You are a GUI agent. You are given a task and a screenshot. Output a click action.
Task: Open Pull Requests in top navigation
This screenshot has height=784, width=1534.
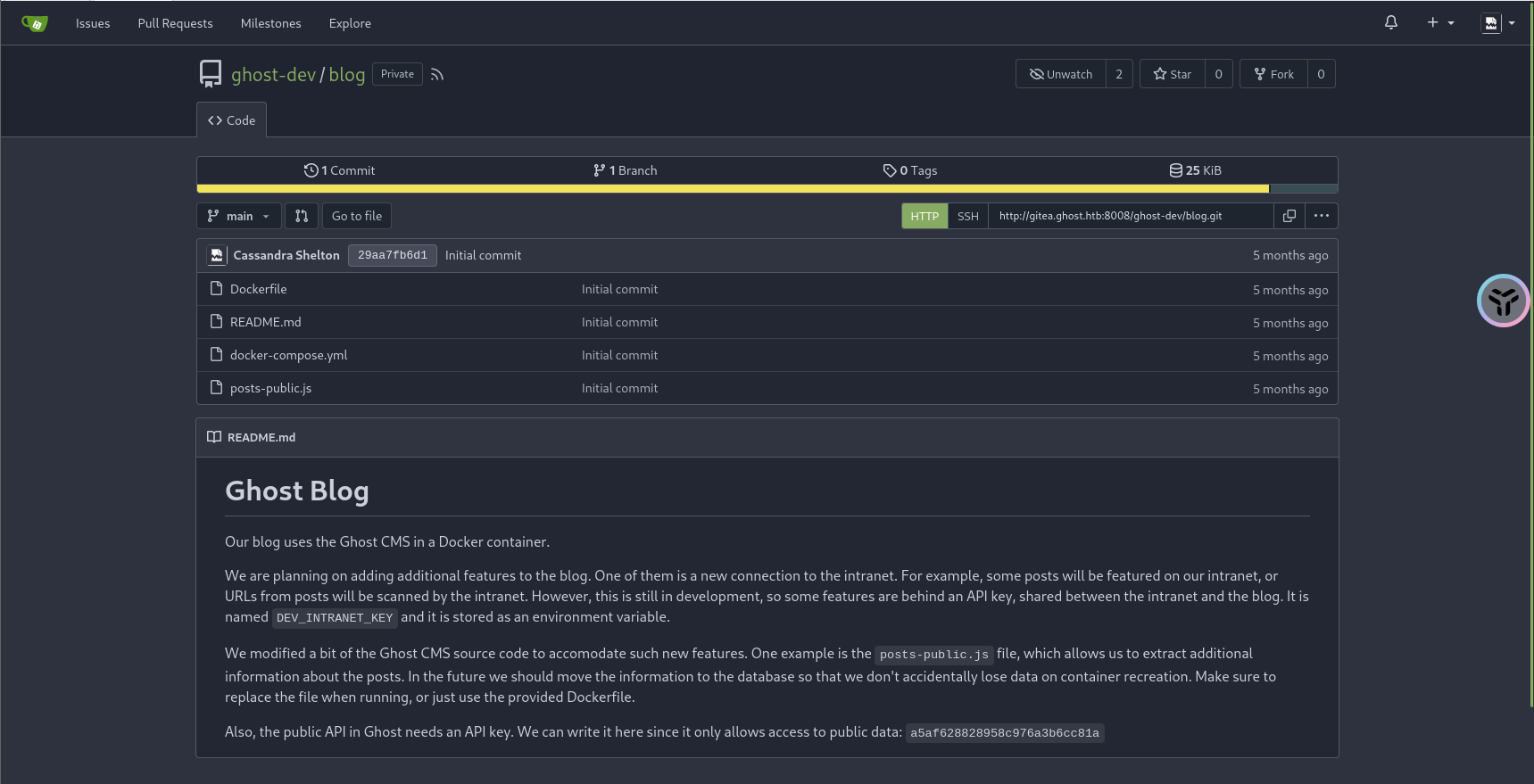(175, 23)
